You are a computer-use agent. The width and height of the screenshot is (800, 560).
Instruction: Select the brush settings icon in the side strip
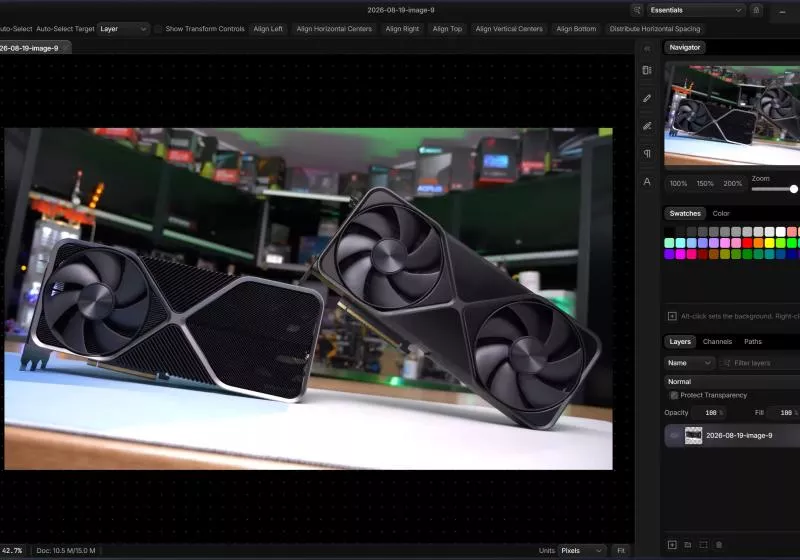[647, 126]
